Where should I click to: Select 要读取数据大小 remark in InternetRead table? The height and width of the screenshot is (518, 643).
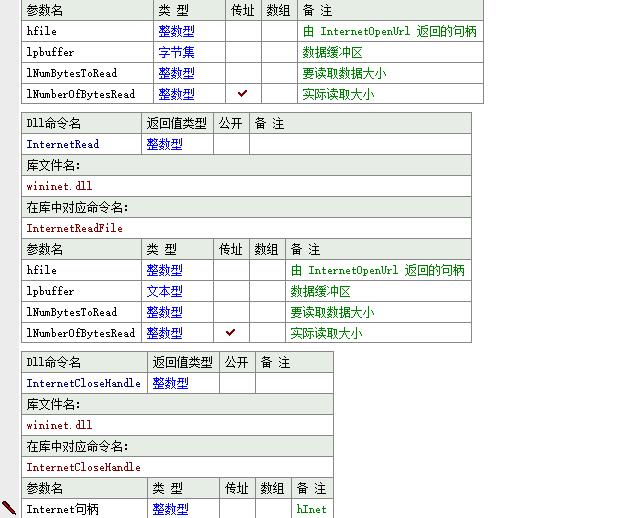[x=332, y=312]
